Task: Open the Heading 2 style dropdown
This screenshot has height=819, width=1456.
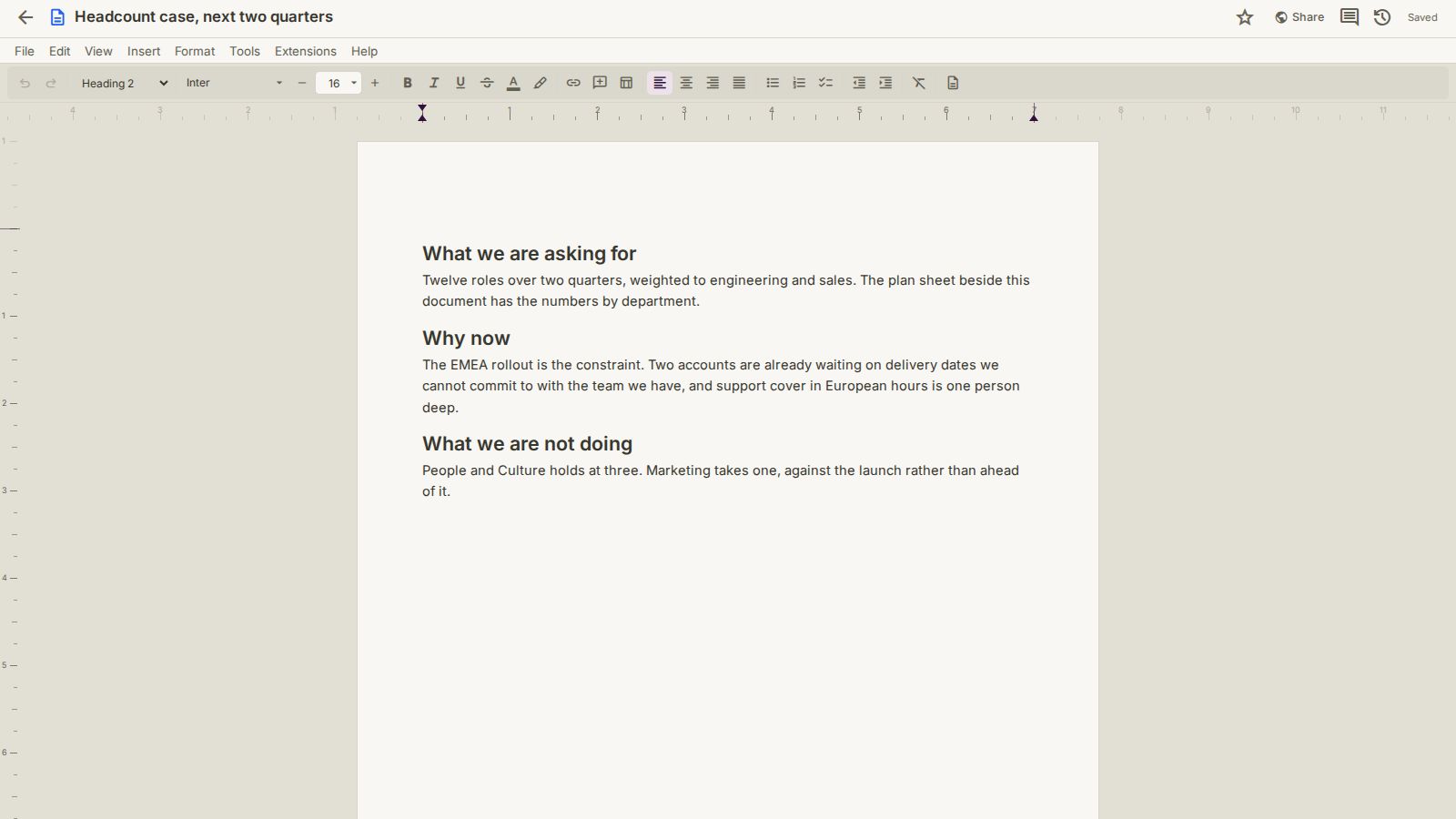Action: pyautogui.click(x=124, y=83)
